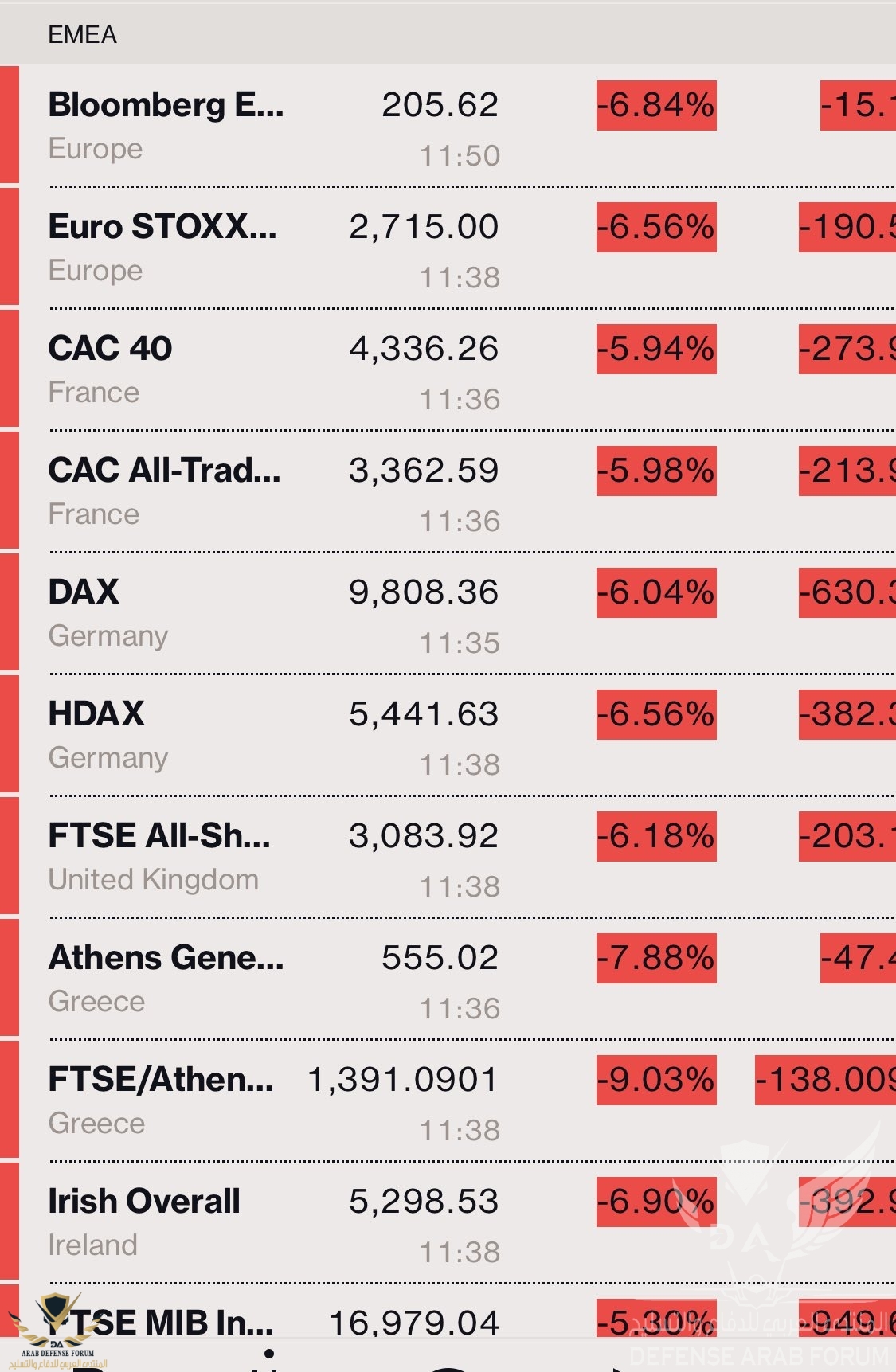Click the red indicator bar beside HDAX
Image resolution: width=896 pixels, height=1372 pixels.
point(10,735)
